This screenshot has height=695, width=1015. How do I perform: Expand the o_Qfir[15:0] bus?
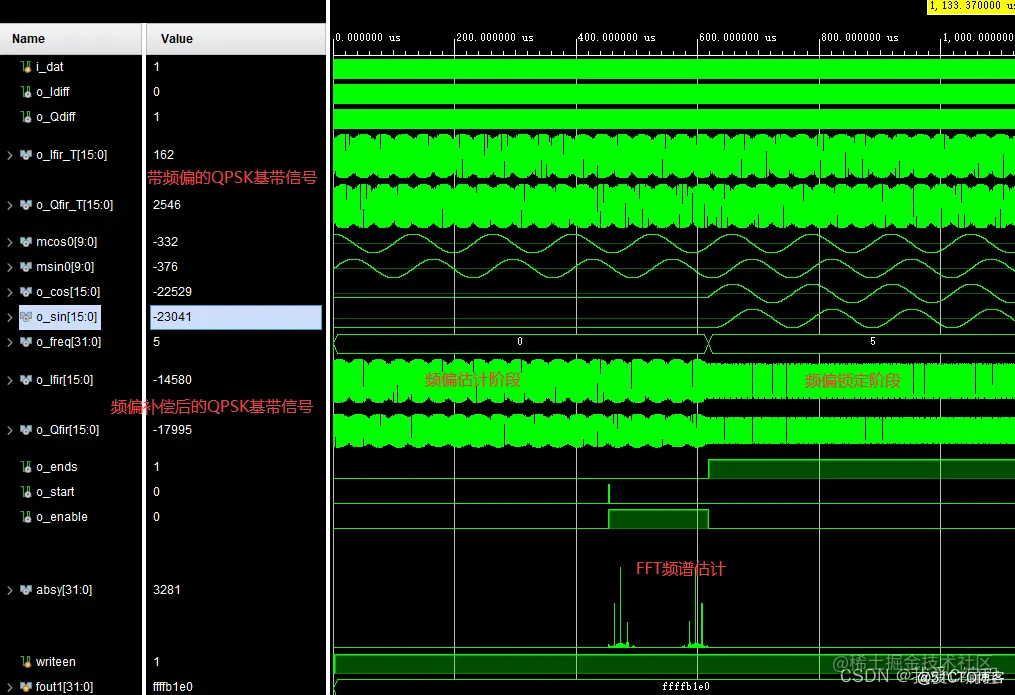[x=10, y=430]
